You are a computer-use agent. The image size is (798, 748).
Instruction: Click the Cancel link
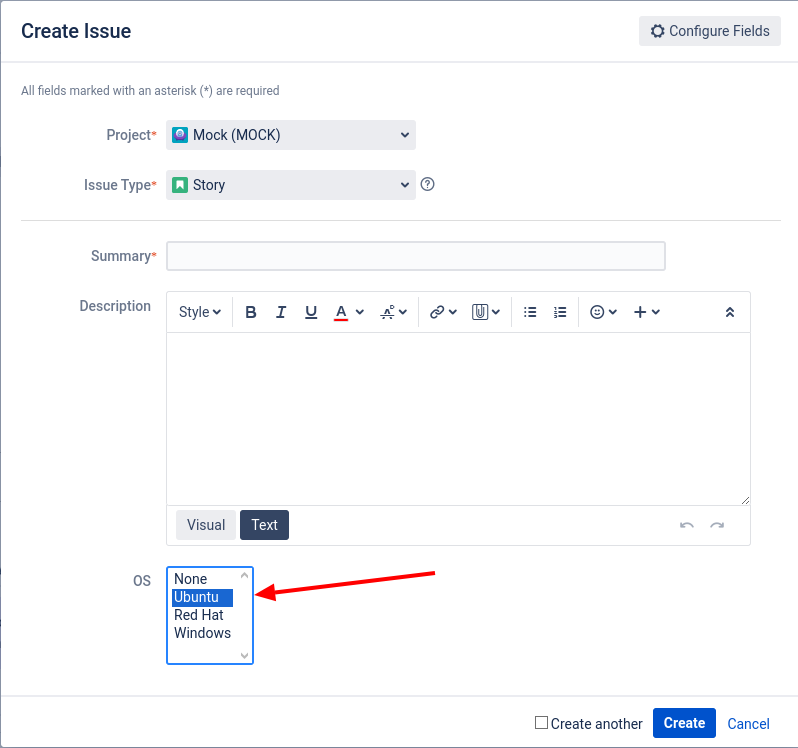click(x=748, y=724)
